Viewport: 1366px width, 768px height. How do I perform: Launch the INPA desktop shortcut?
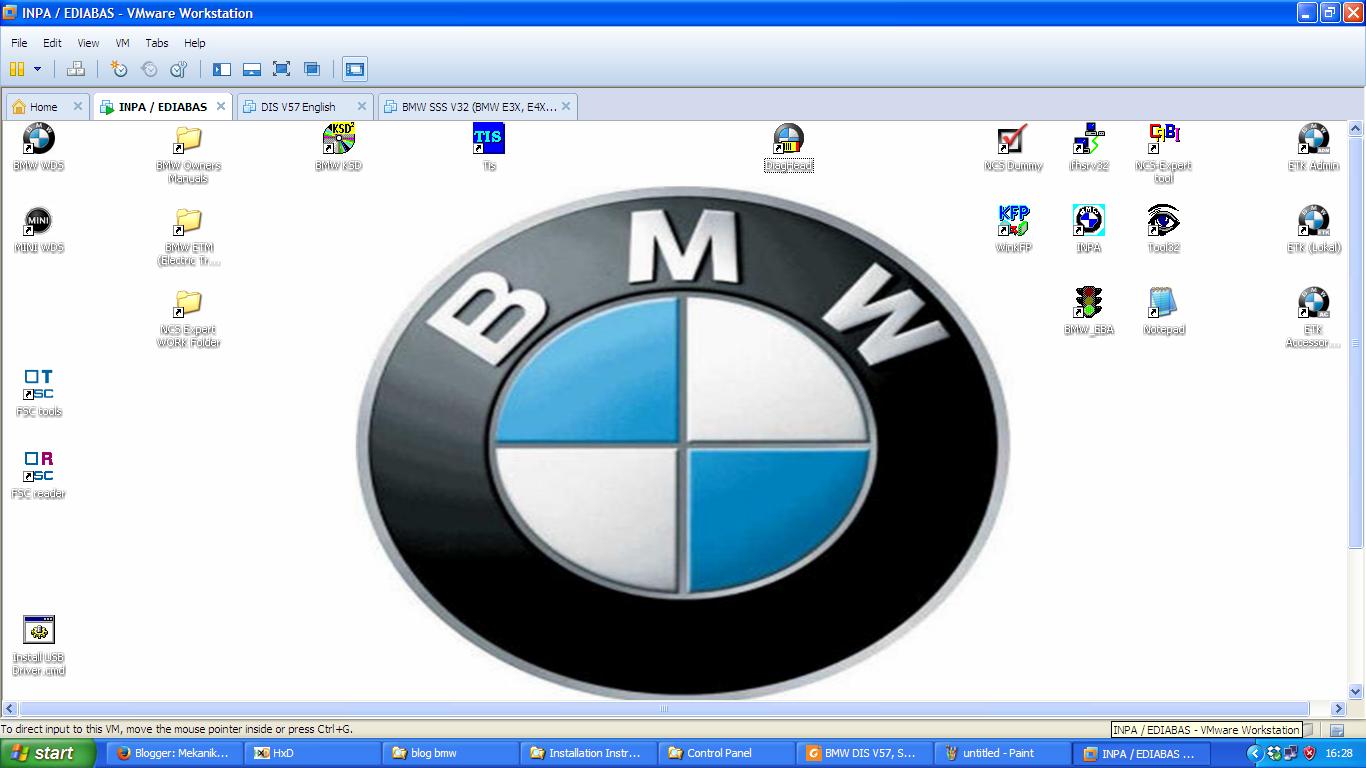click(x=1088, y=229)
